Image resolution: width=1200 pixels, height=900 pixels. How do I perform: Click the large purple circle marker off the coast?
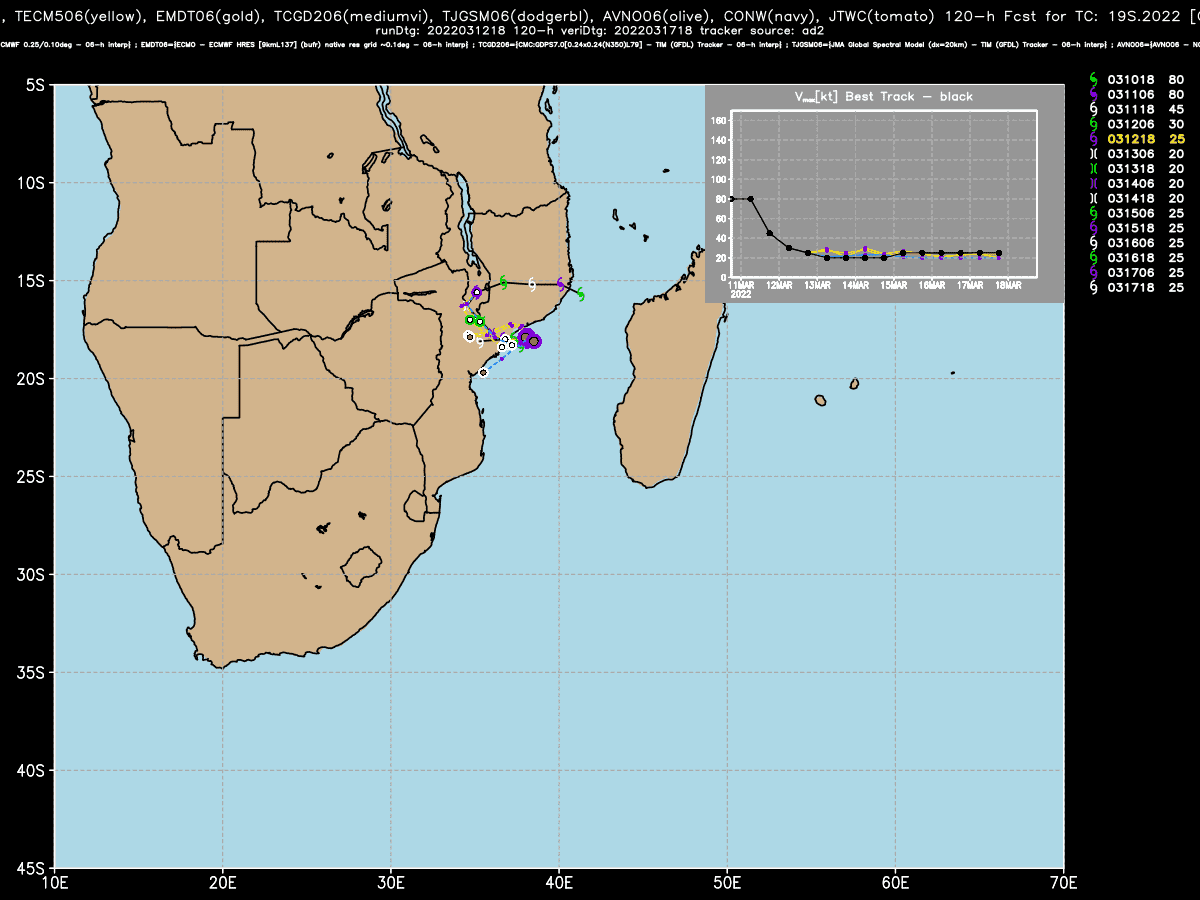click(x=534, y=341)
